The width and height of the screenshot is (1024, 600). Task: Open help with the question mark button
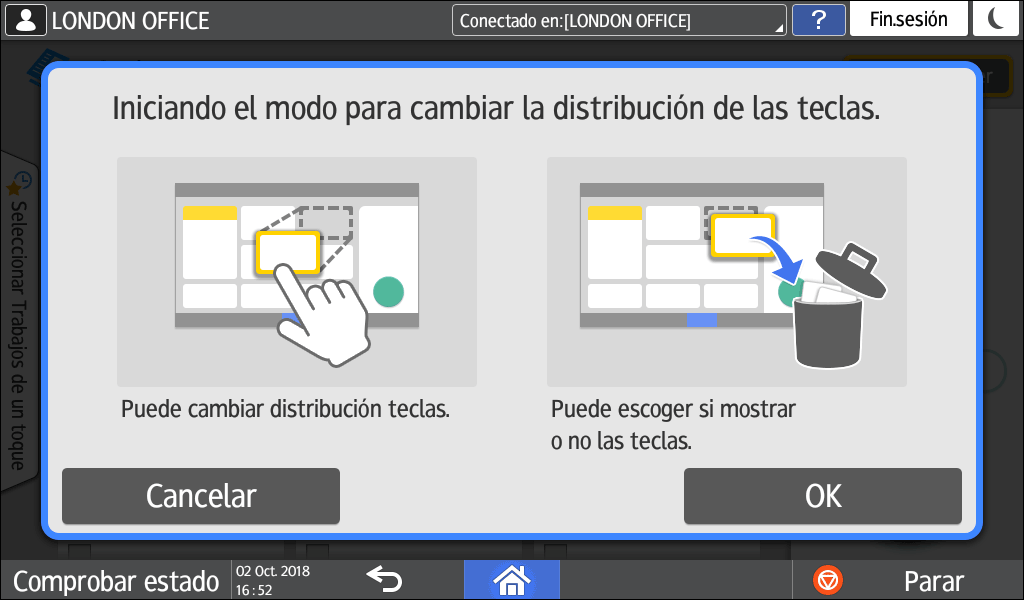point(818,20)
